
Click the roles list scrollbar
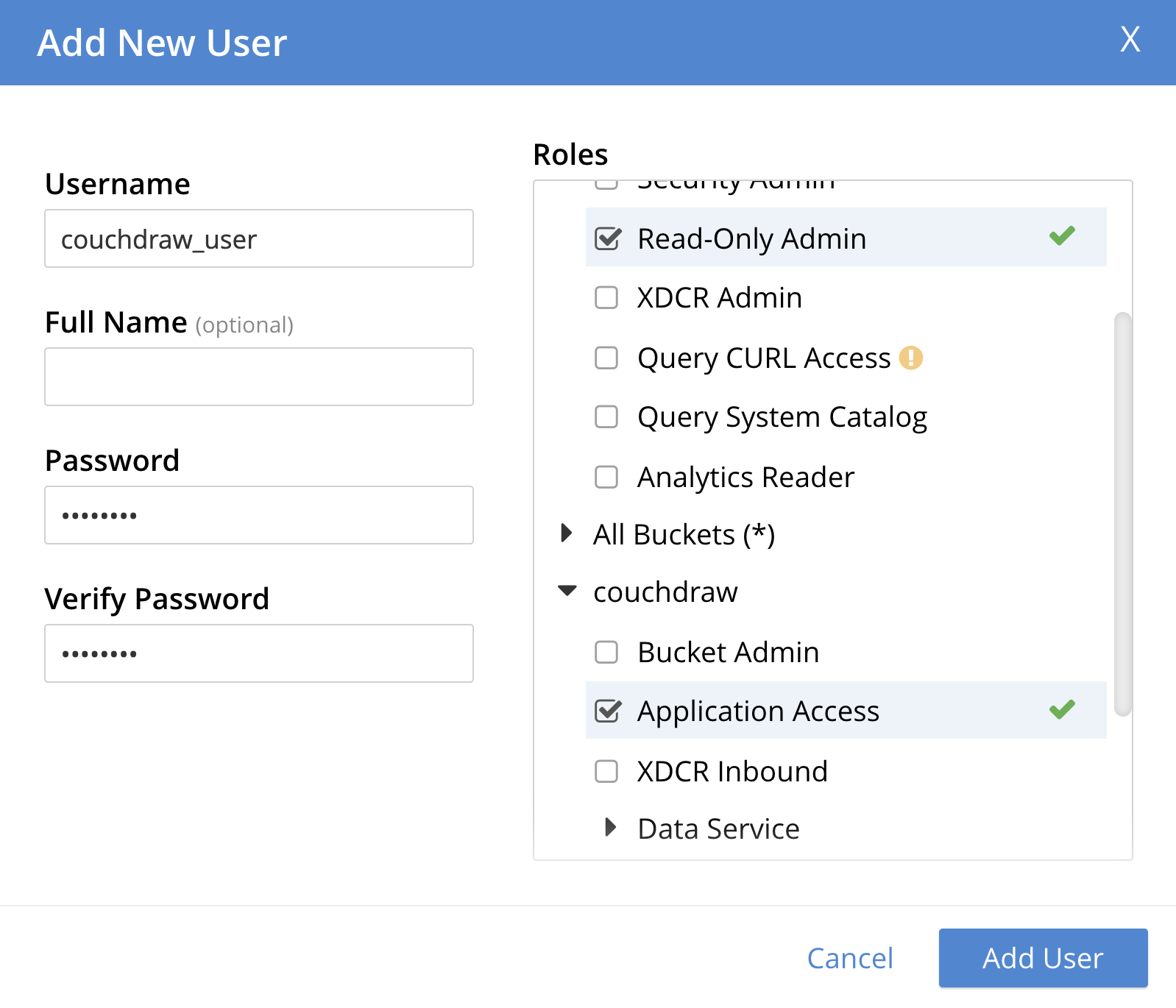click(1122, 514)
